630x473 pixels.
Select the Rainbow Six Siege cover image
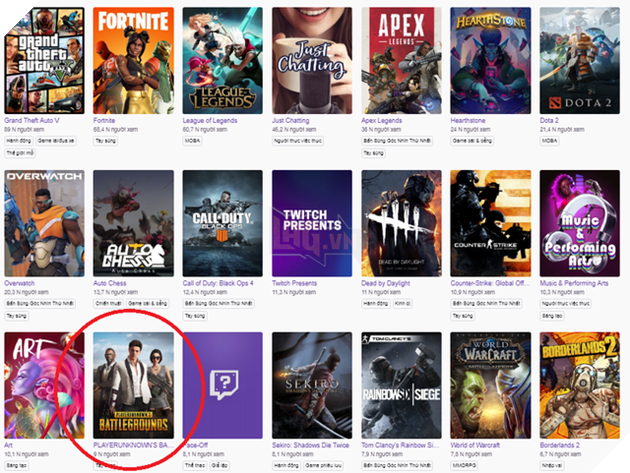click(401, 385)
